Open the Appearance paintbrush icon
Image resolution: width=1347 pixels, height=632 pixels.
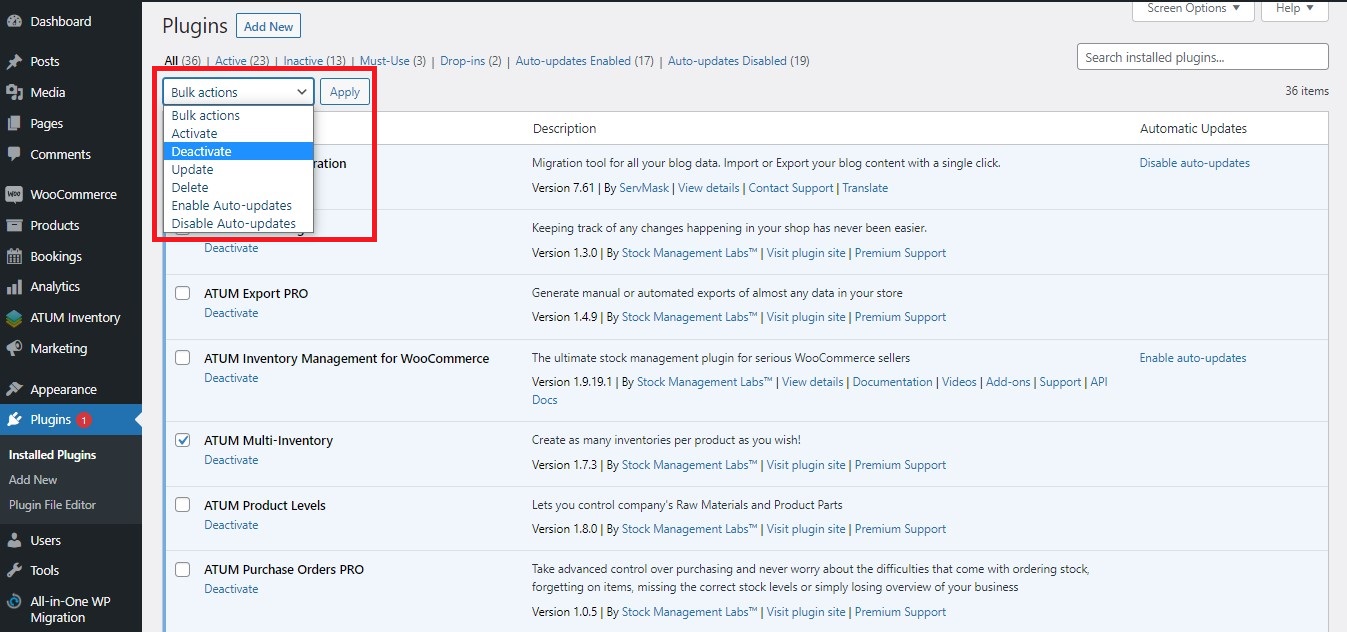pyautogui.click(x=14, y=389)
